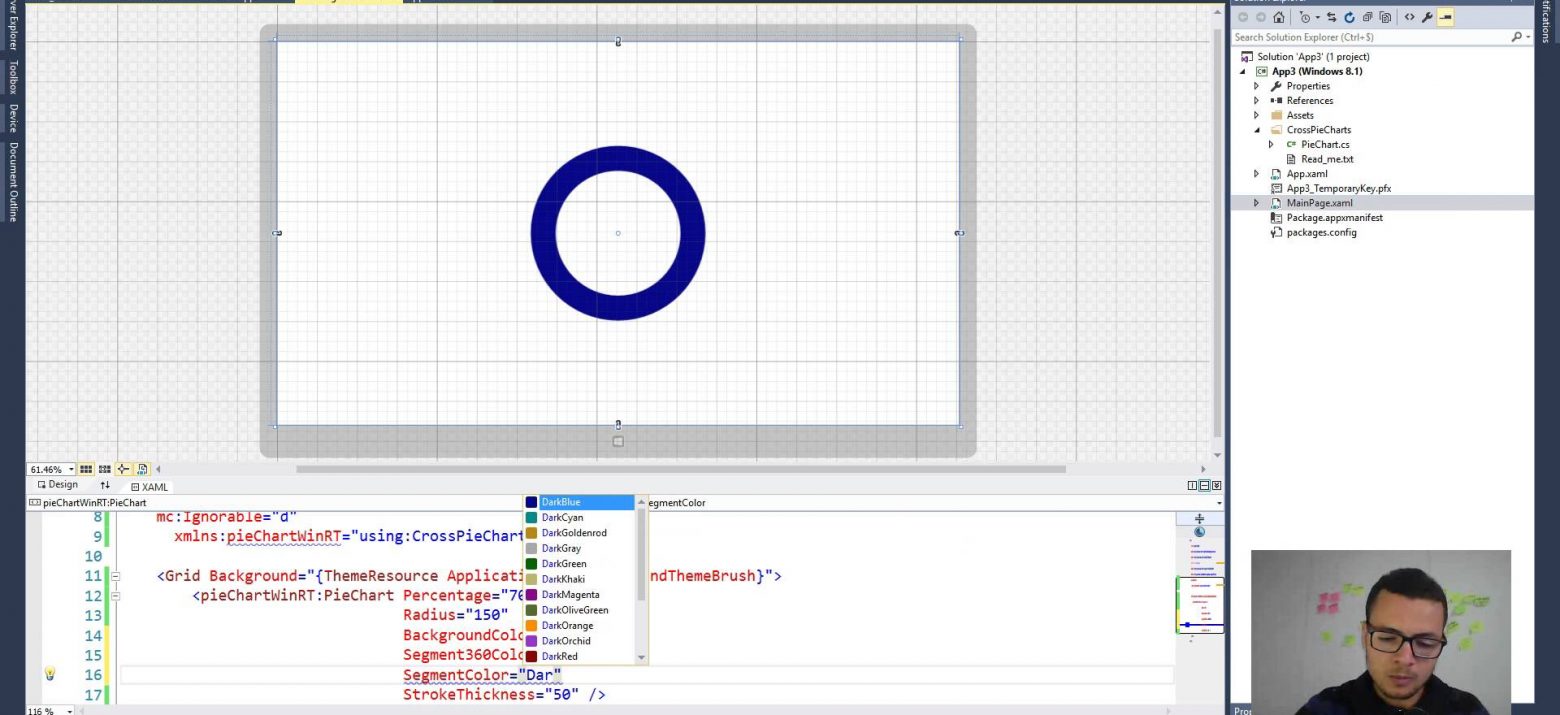Image resolution: width=1560 pixels, height=715 pixels.
Task: Open Properties via the wrench toolbar icon
Action: pyautogui.click(x=1427, y=17)
